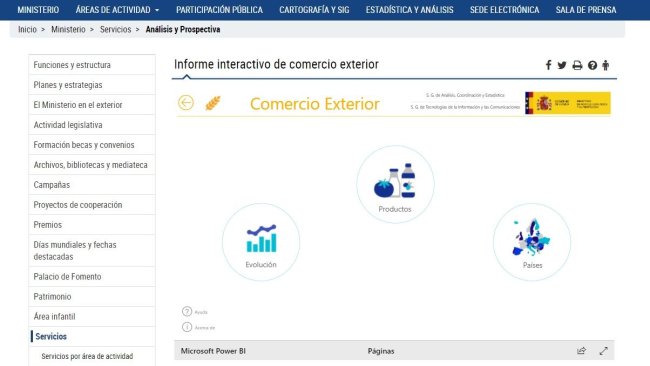
Task: Open the Evolución chart circle
Action: 261,242
